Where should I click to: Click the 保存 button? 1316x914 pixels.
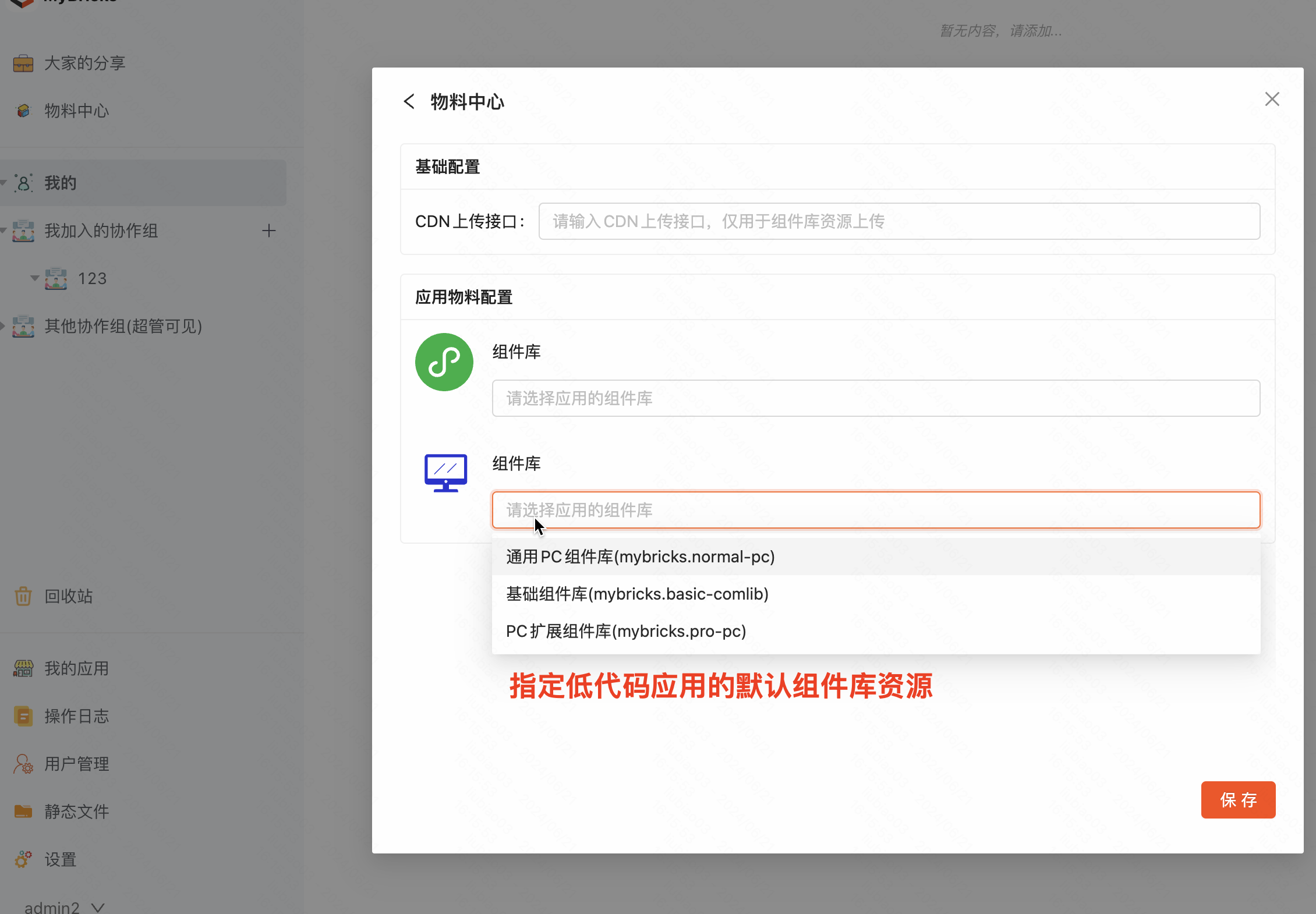pos(1238,800)
